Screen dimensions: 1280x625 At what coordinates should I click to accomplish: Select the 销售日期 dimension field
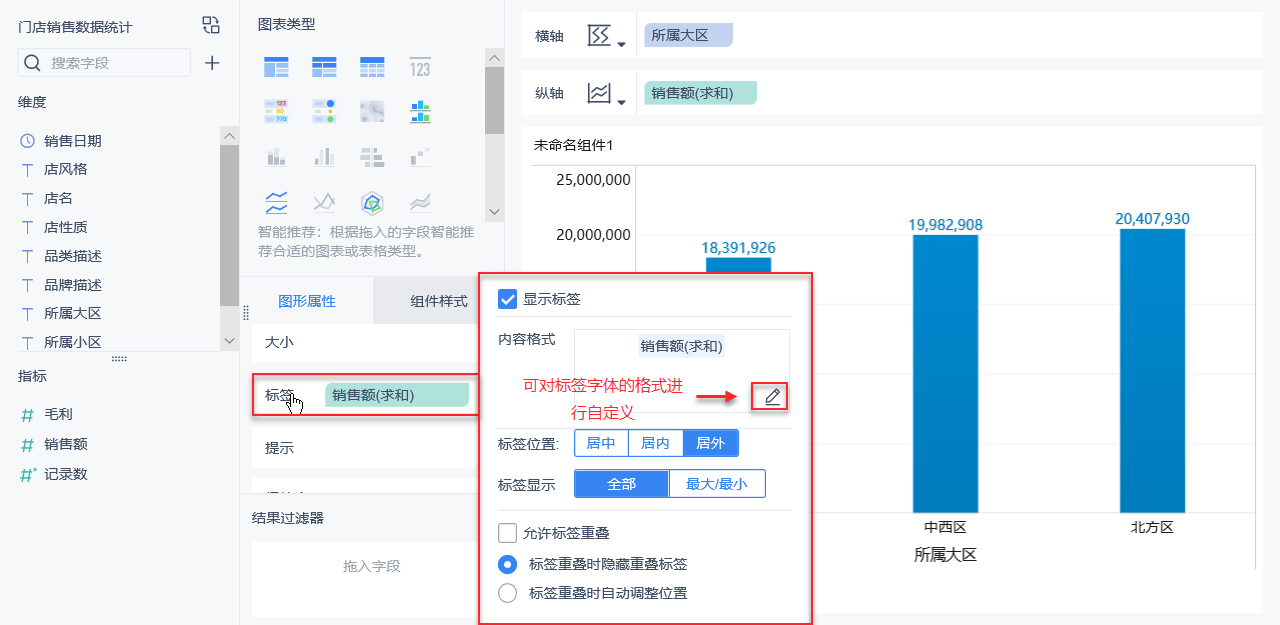click(x=72, y=141)
